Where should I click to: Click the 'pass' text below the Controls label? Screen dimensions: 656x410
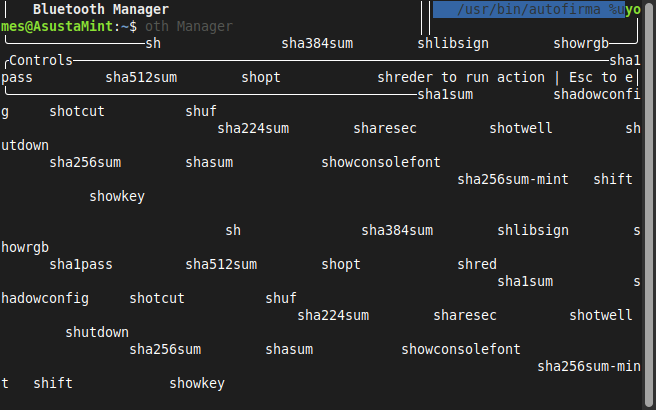pos(17,77)
